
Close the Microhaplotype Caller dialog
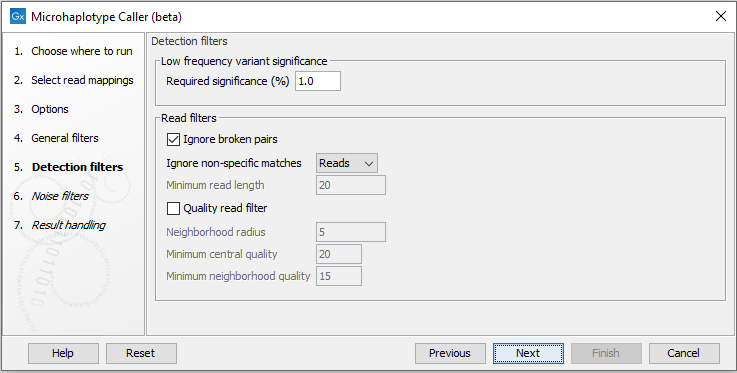720,16
